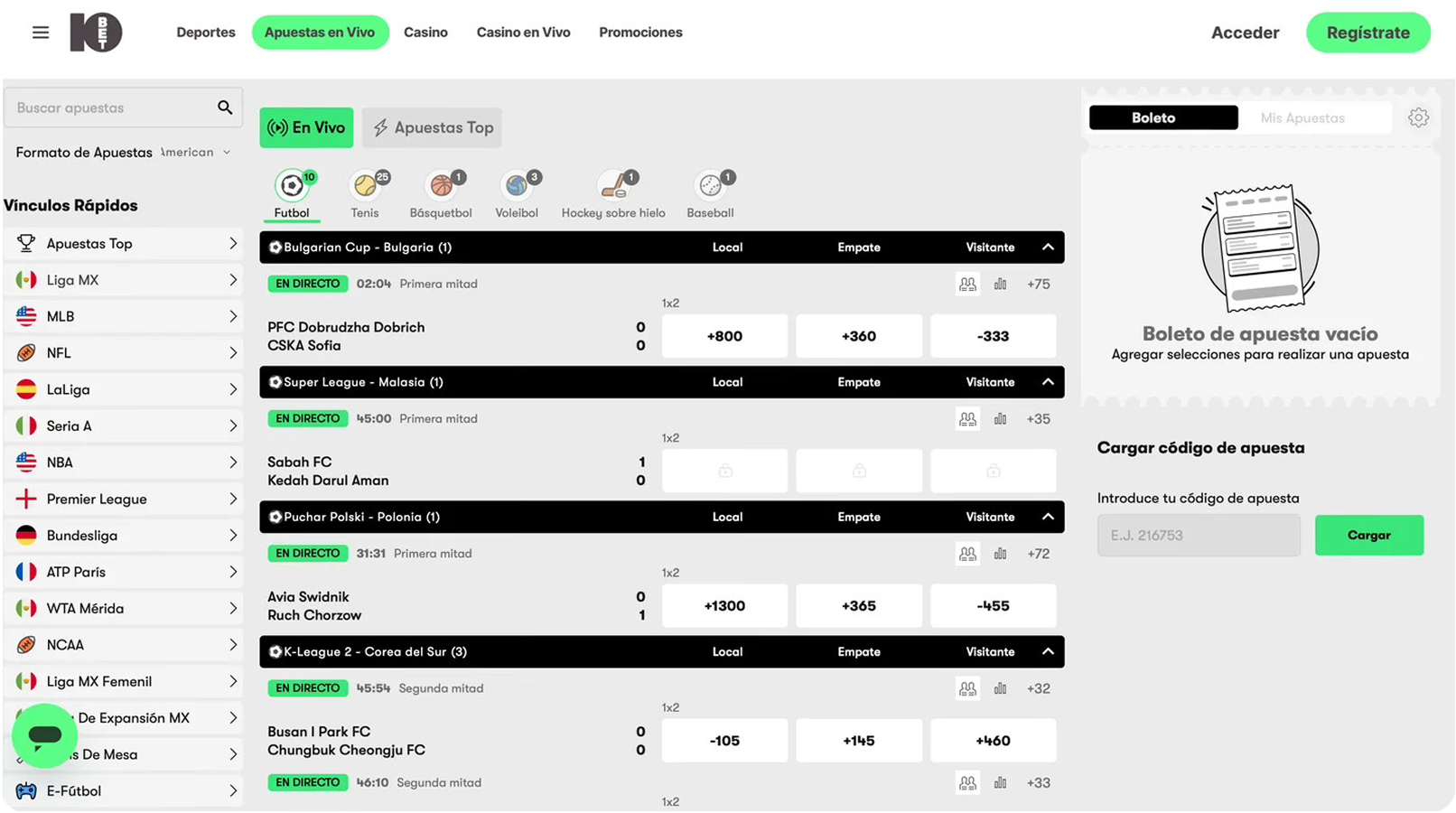1456x813 pixels.
Task: Click the 10Bet logo
Action: click(96, 33)
